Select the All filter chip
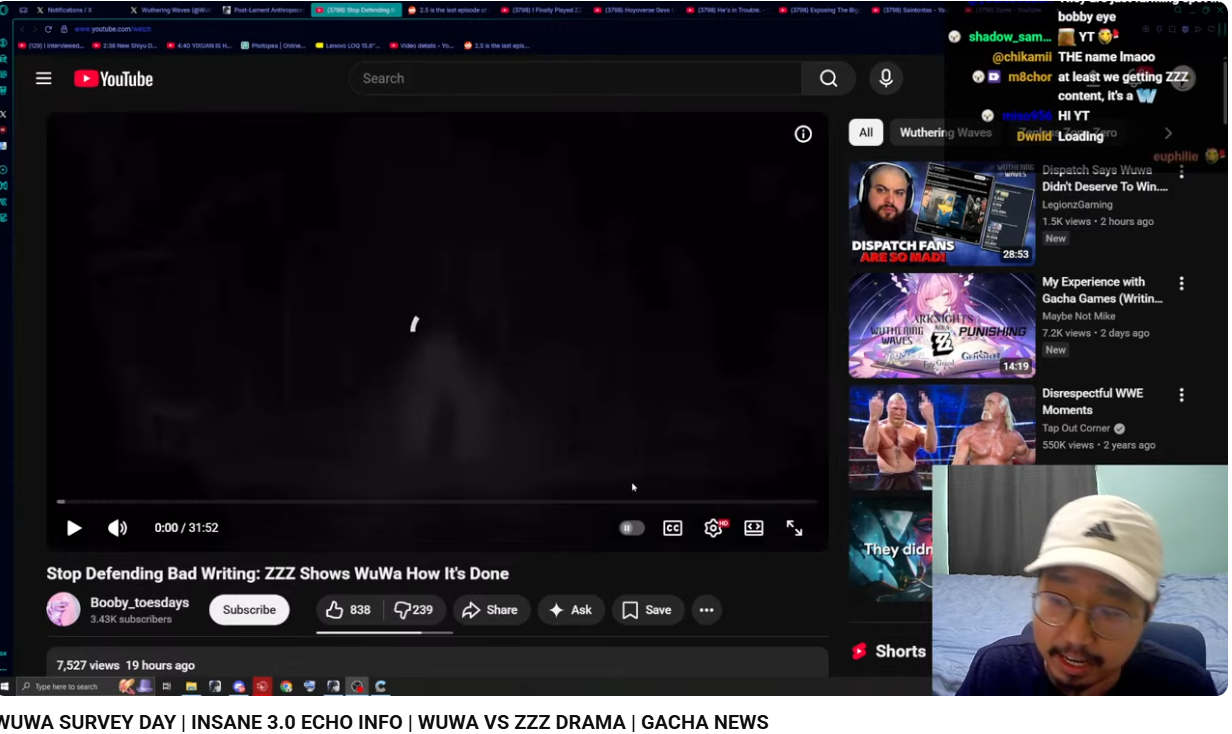The height and width of the screenshot is (734, 1232). point(866,132)
